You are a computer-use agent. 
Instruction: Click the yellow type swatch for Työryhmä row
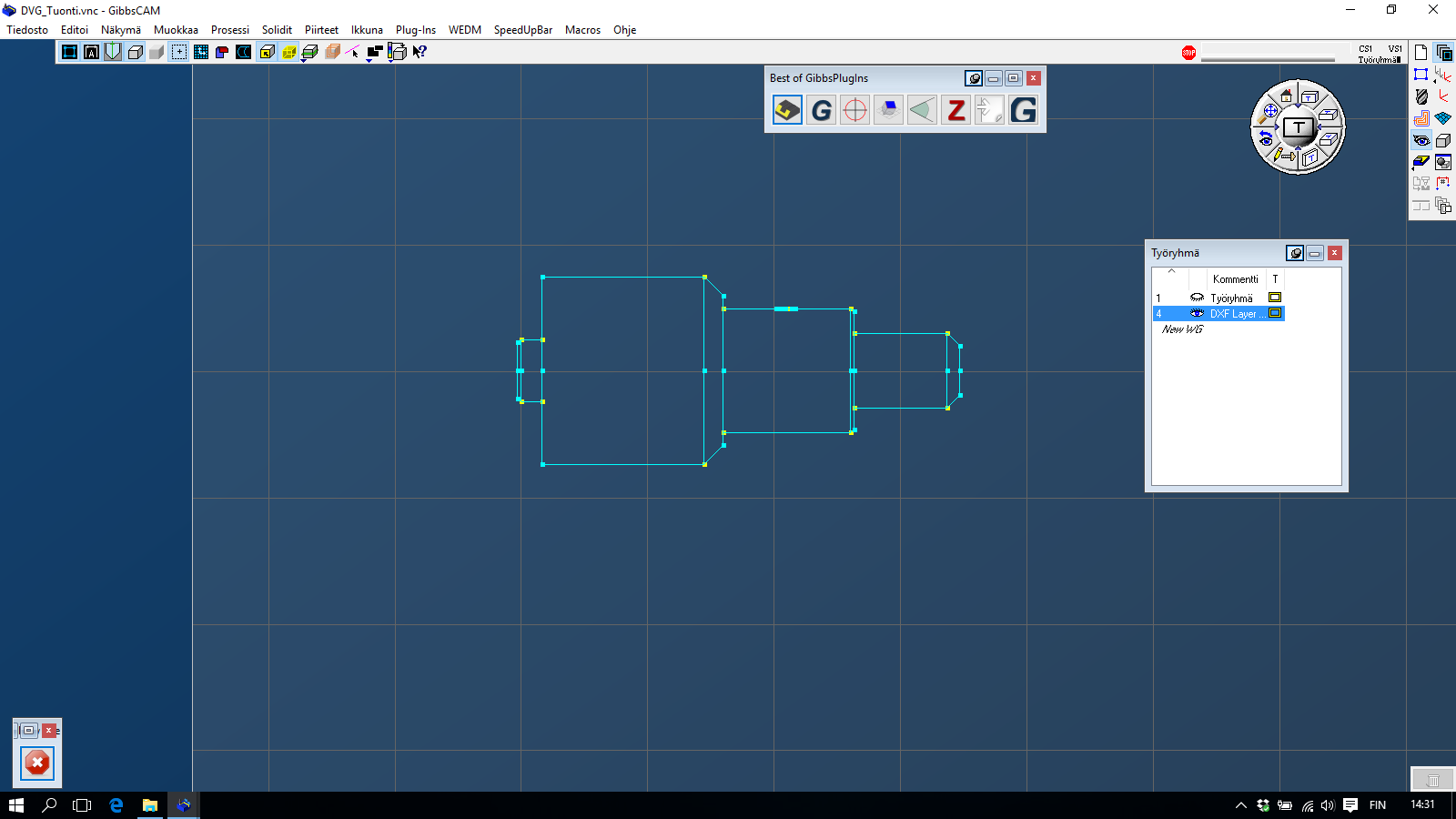[x=1275, y=298]
